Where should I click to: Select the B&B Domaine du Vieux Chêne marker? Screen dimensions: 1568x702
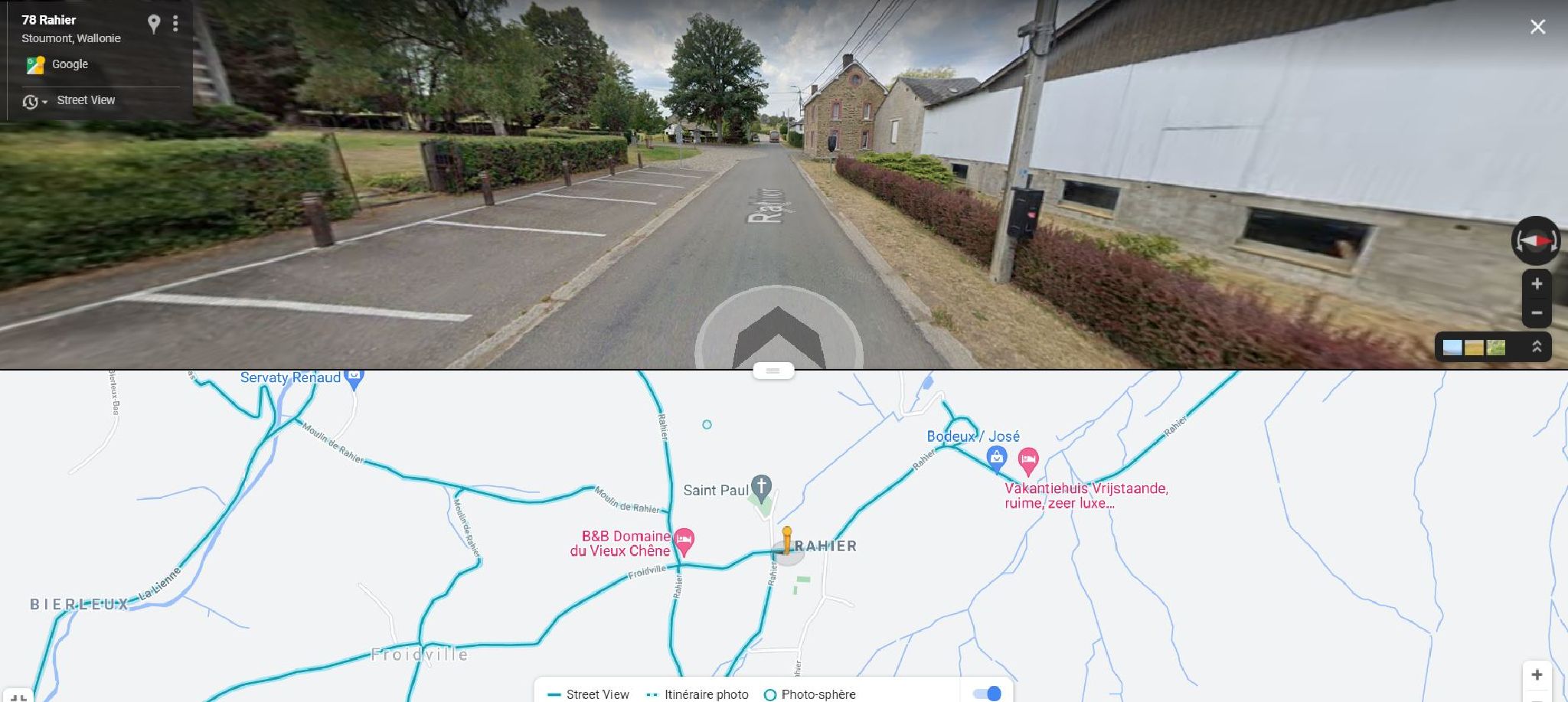[684, 541]
